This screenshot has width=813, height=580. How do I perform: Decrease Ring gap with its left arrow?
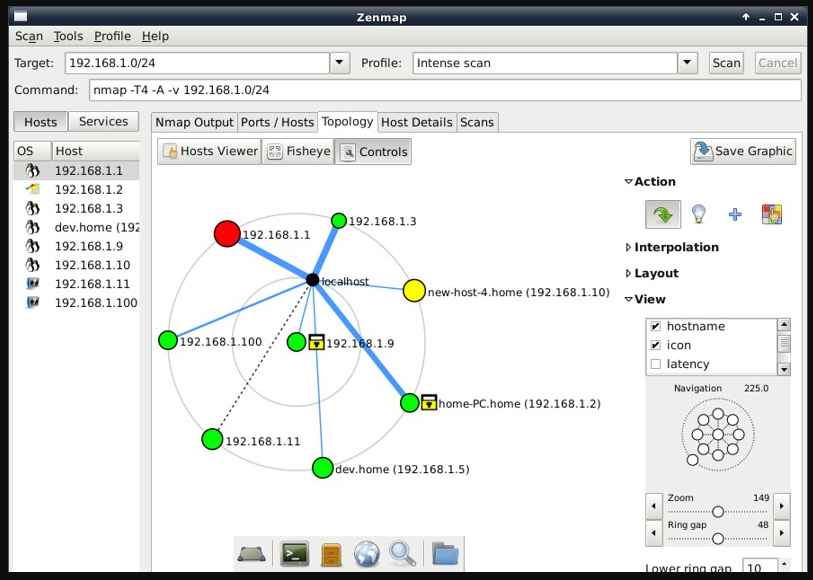tap(654, 533)
